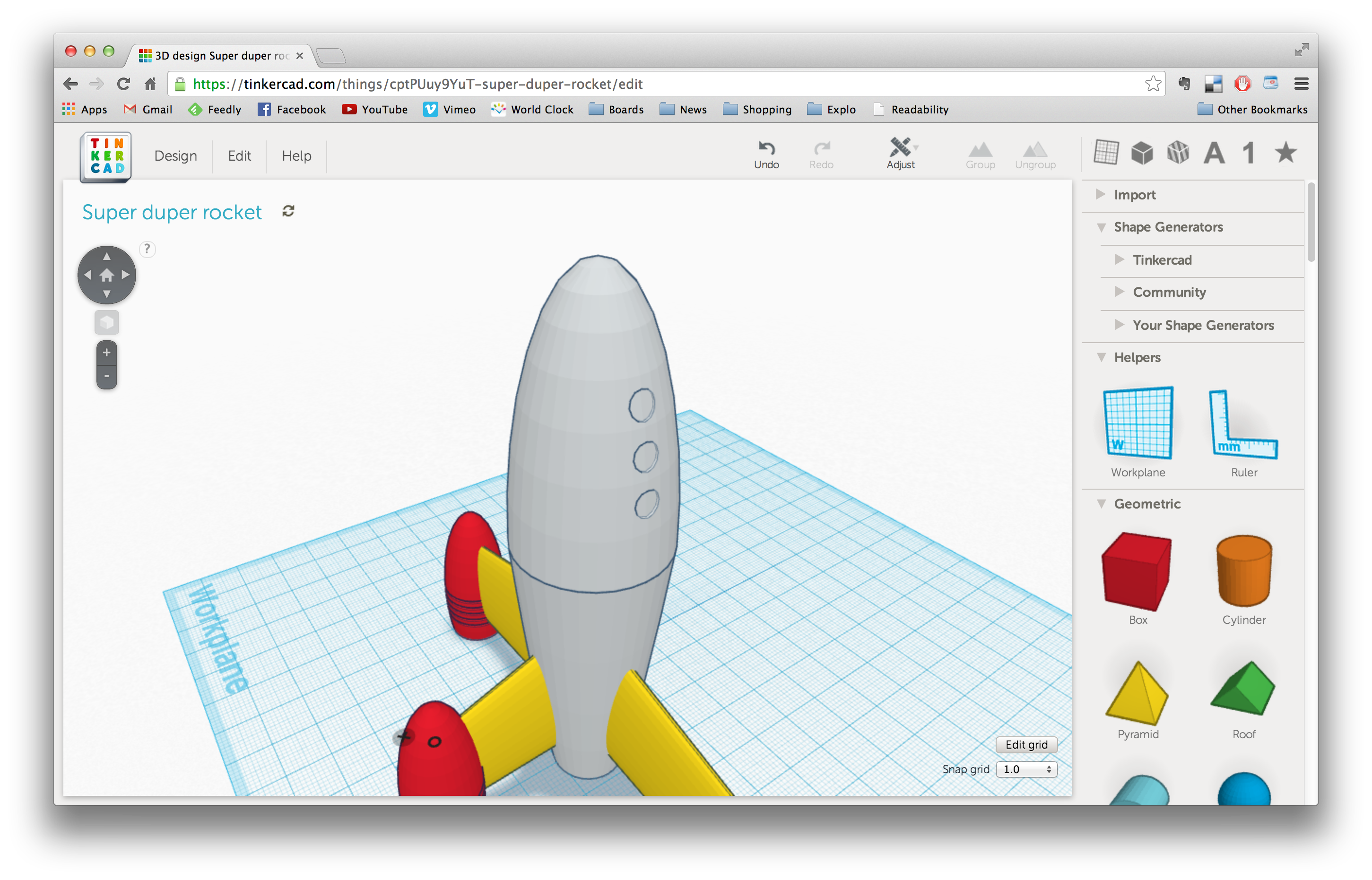Reset view with home icon

106,276
